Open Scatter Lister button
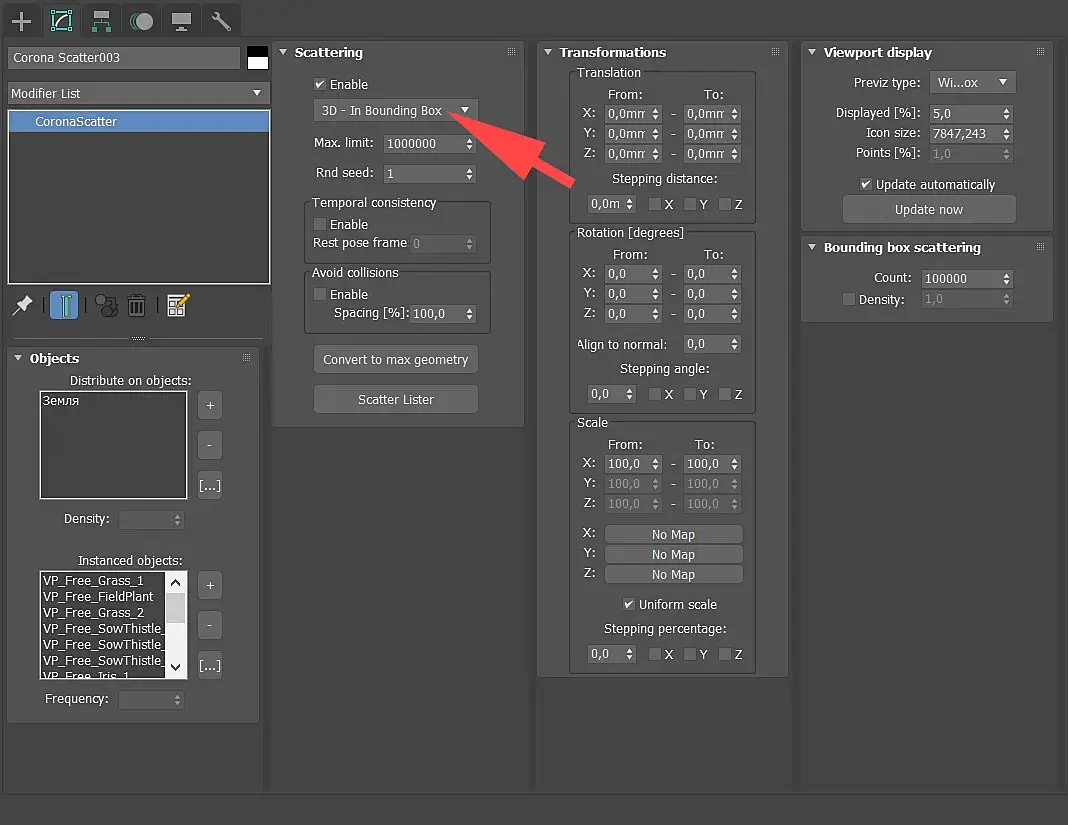 click(x=396, y=399)
